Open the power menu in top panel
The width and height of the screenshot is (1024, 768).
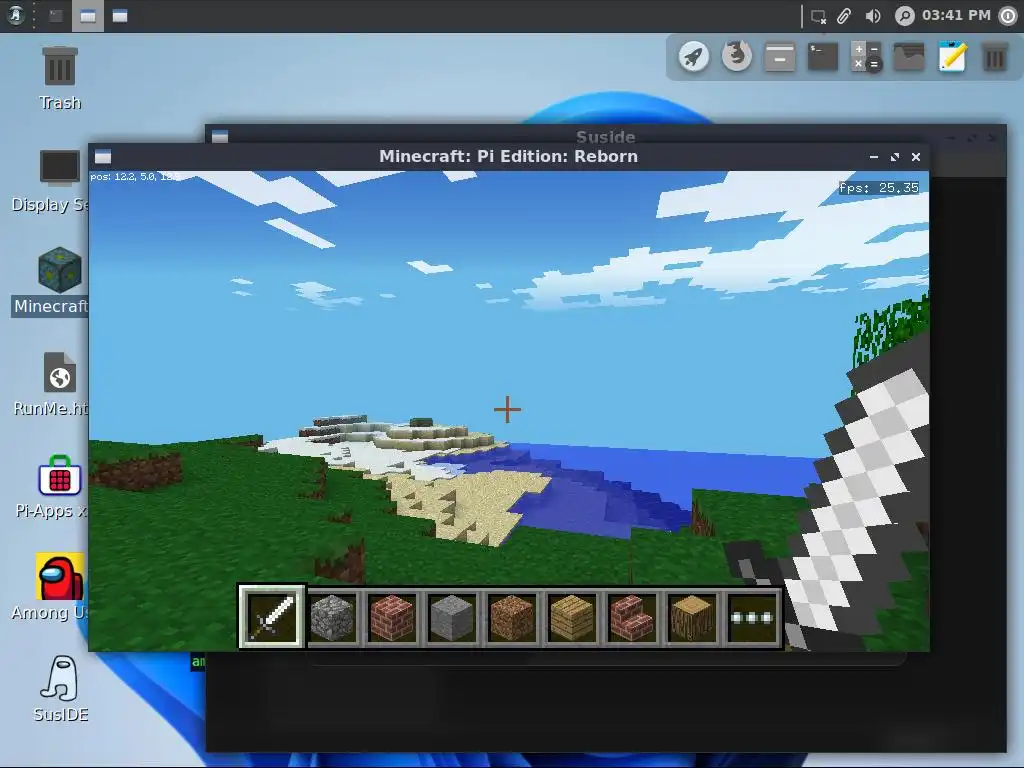1008,16
